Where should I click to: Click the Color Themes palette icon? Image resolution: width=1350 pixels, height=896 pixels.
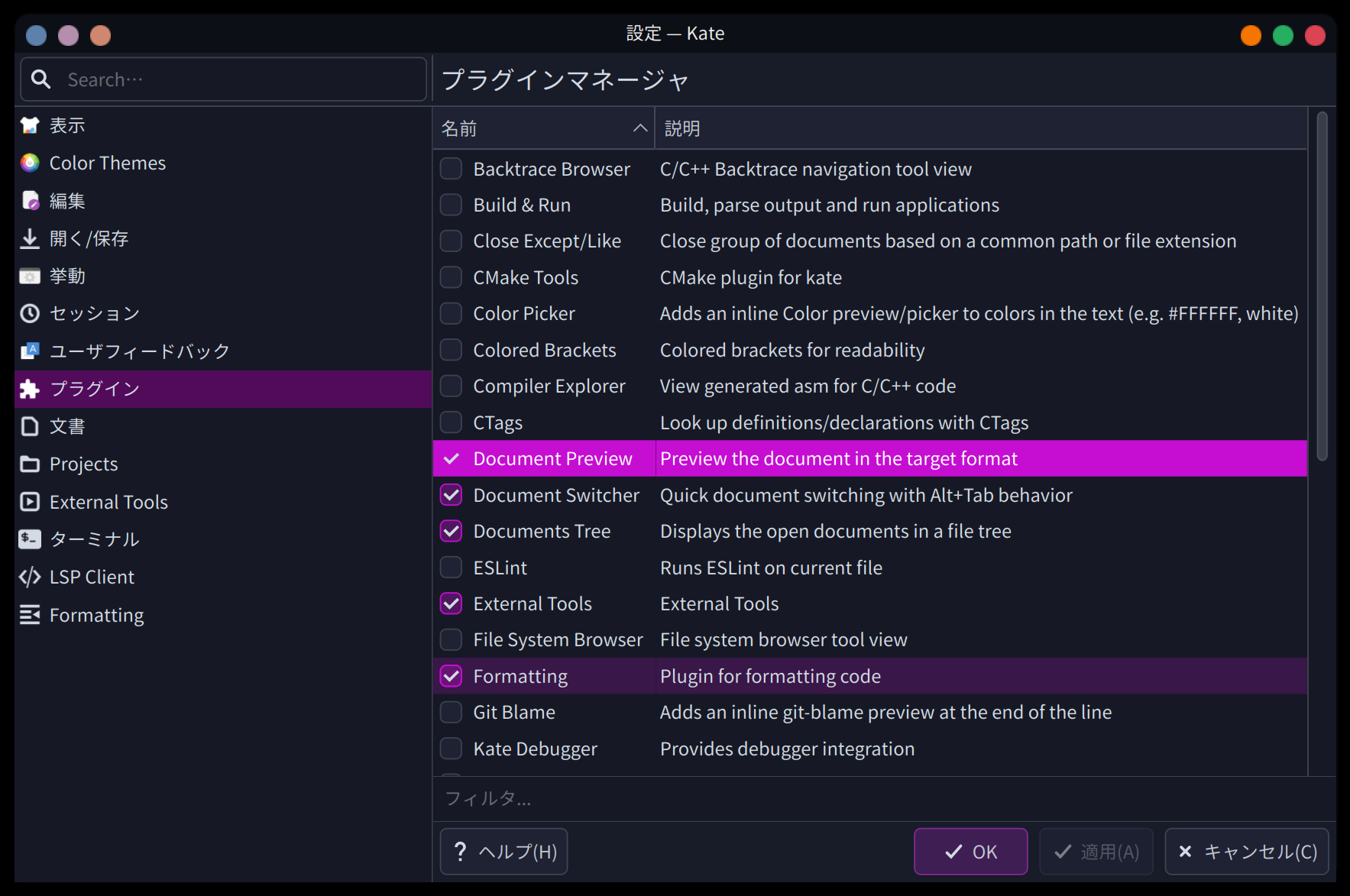click(x=30, y=163)
